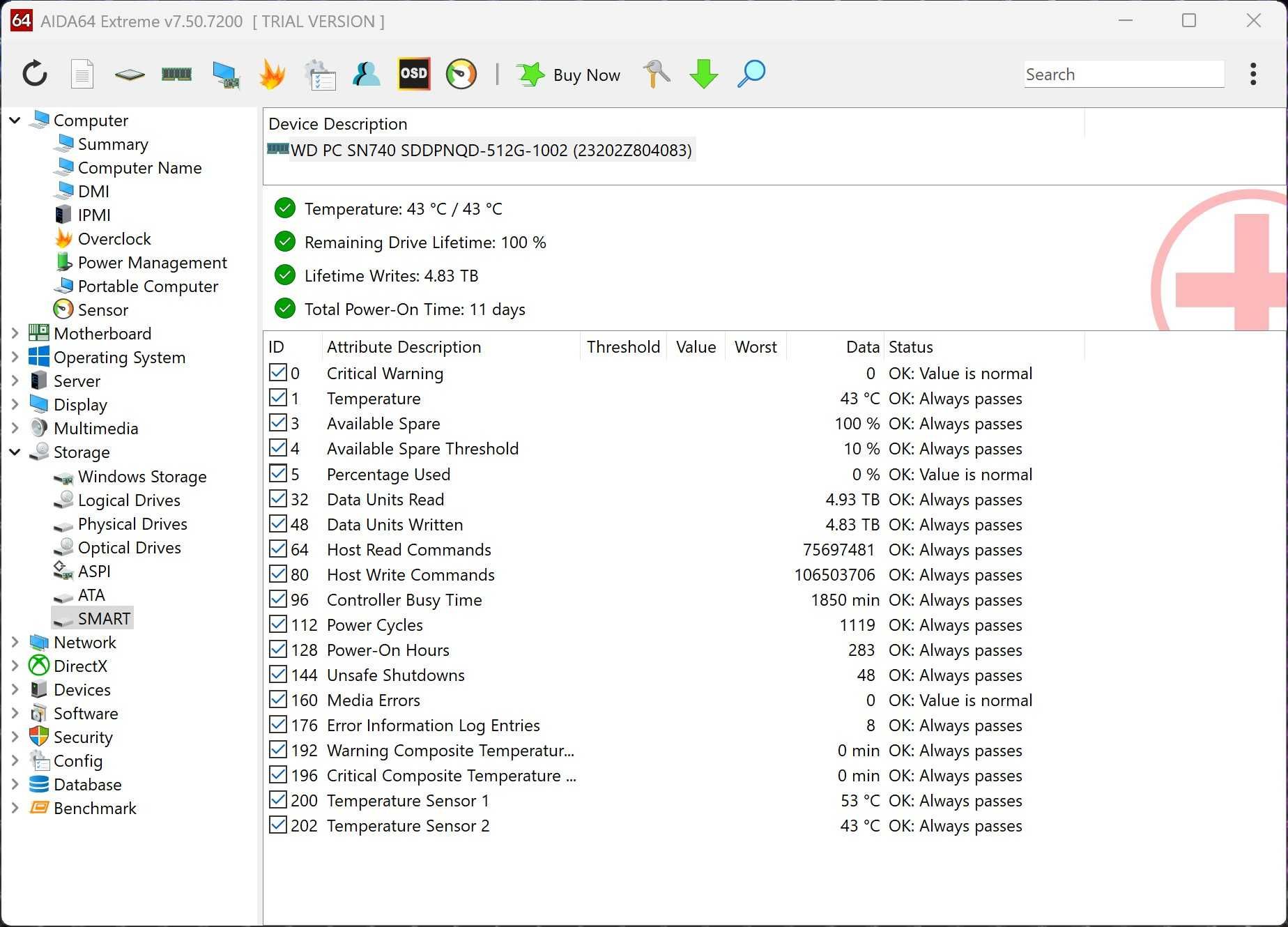Open the preferences tools icon
The height and width of the screenshot is (927, 1288).
pos(656,74)
